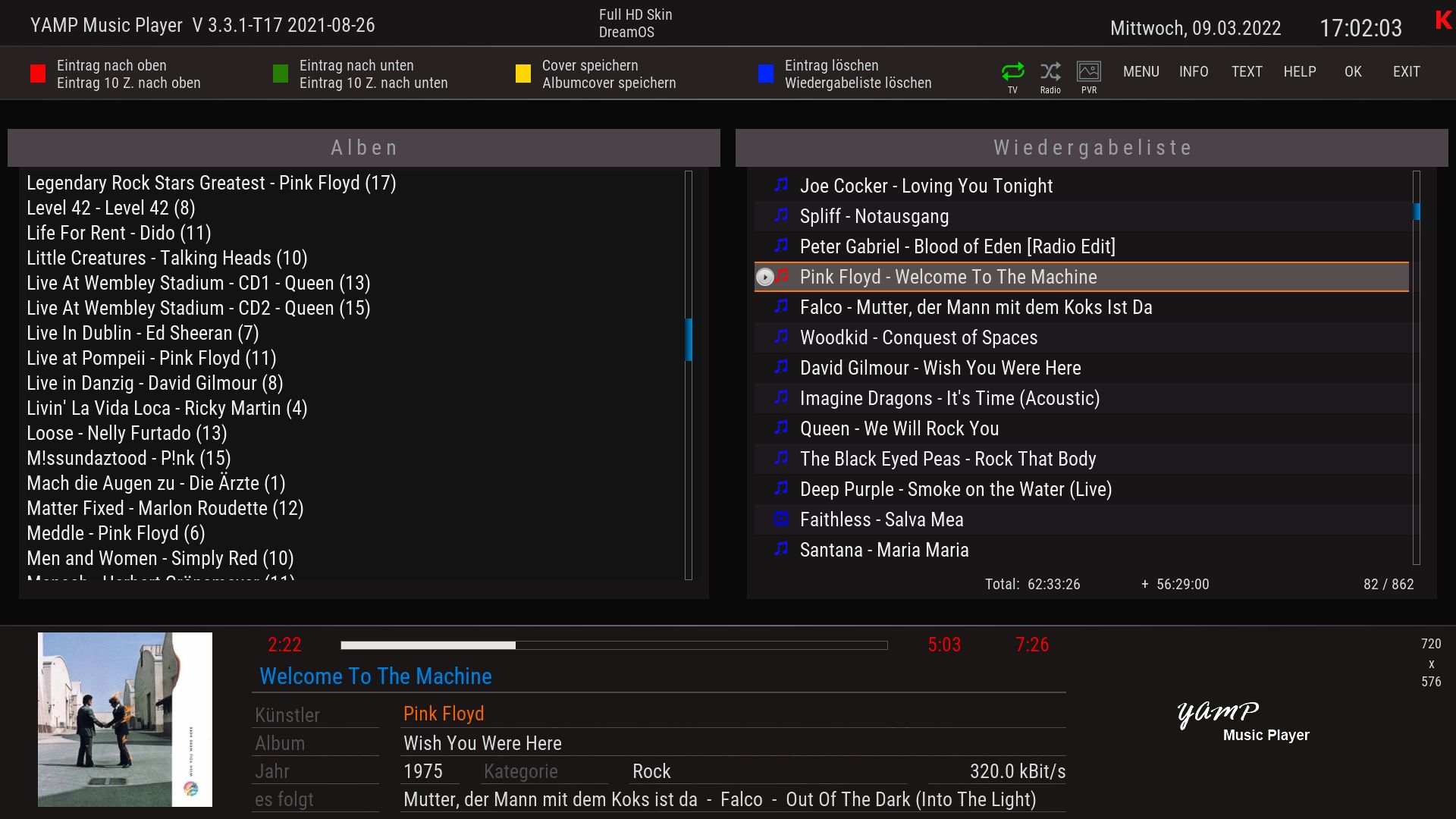Click the play indicator on Pink Floyd track
This screenshot has width=1456, height=819.
point(765,278)
